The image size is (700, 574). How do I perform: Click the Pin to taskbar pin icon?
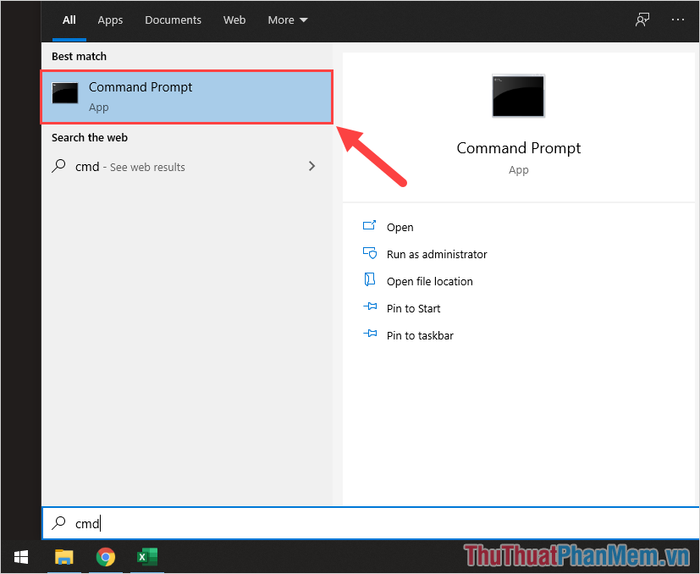pyautogui.click(x=370, y=333)
